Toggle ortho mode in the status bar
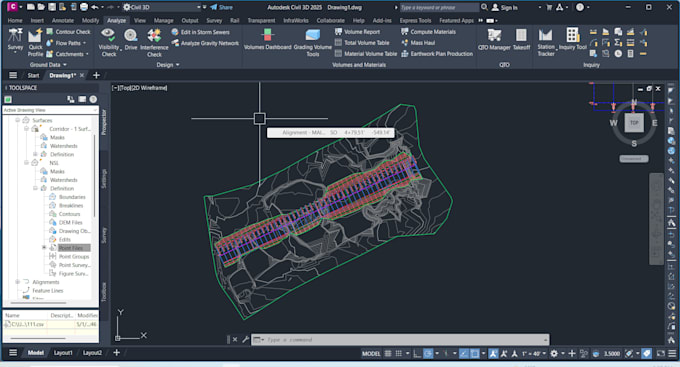The image size is (680, 367). (417, 354)
